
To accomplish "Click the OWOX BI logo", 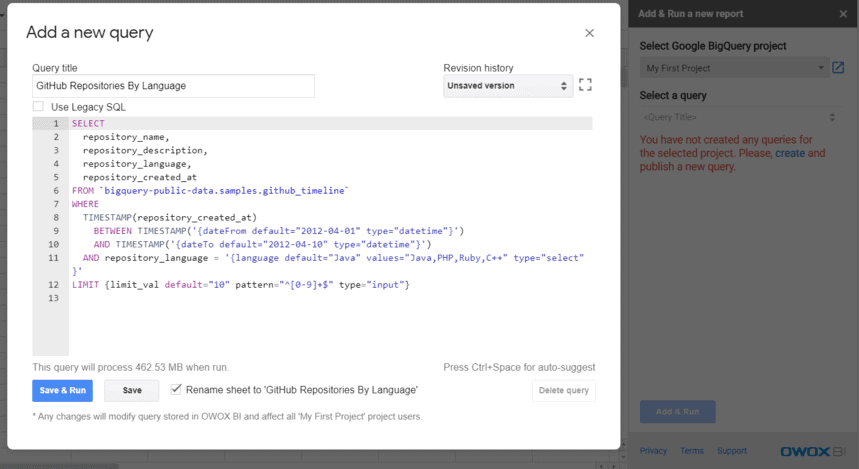I will coord(812,451).
